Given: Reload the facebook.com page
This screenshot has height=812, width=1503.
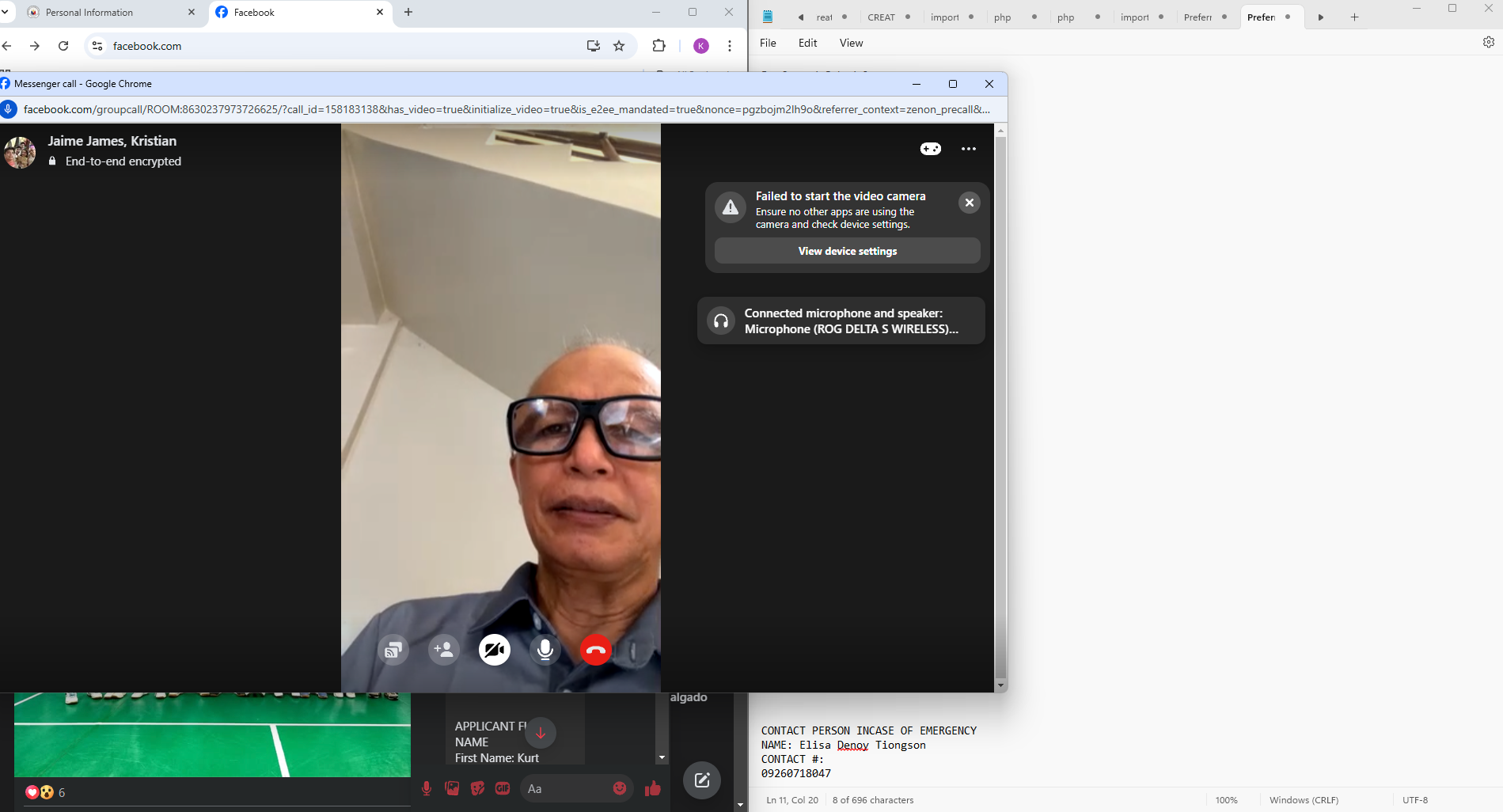Looking at the screenshot, I should [x=63, y=46].
